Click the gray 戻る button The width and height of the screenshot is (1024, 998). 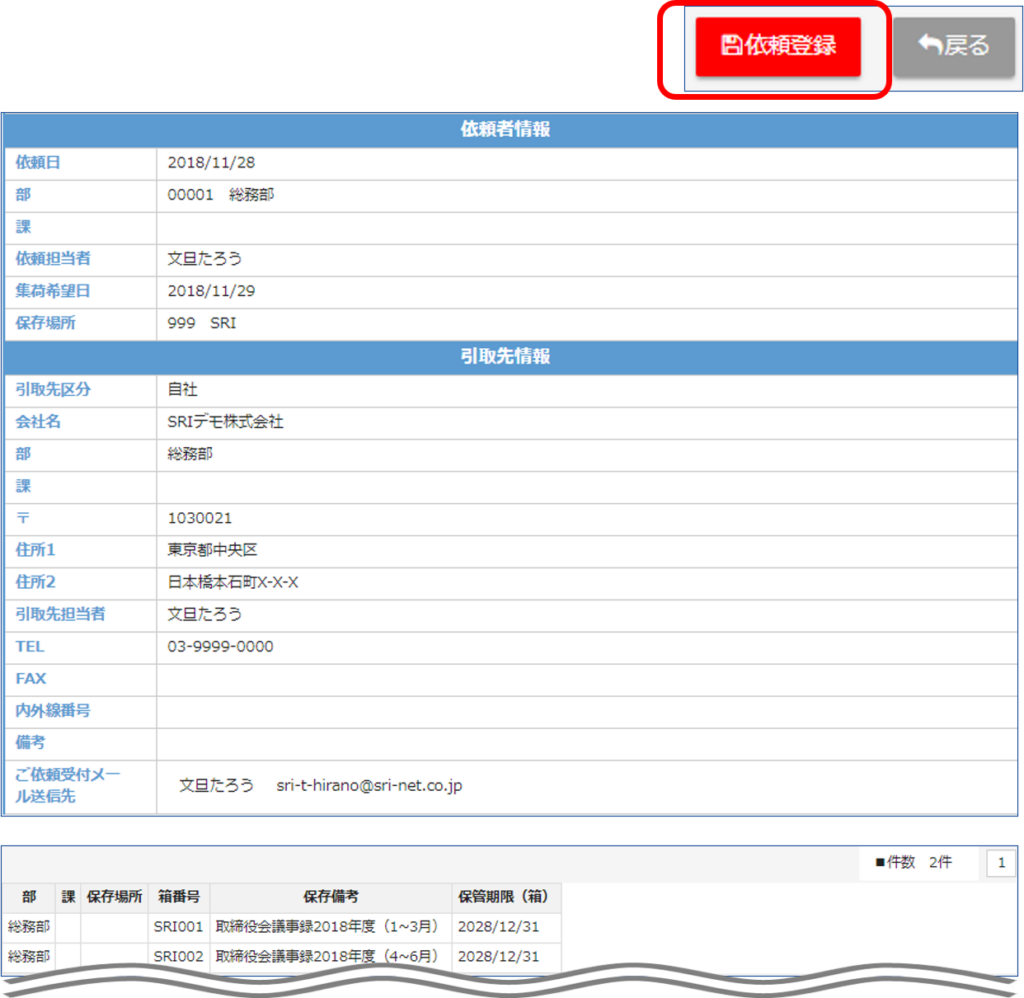click(953, 46)
